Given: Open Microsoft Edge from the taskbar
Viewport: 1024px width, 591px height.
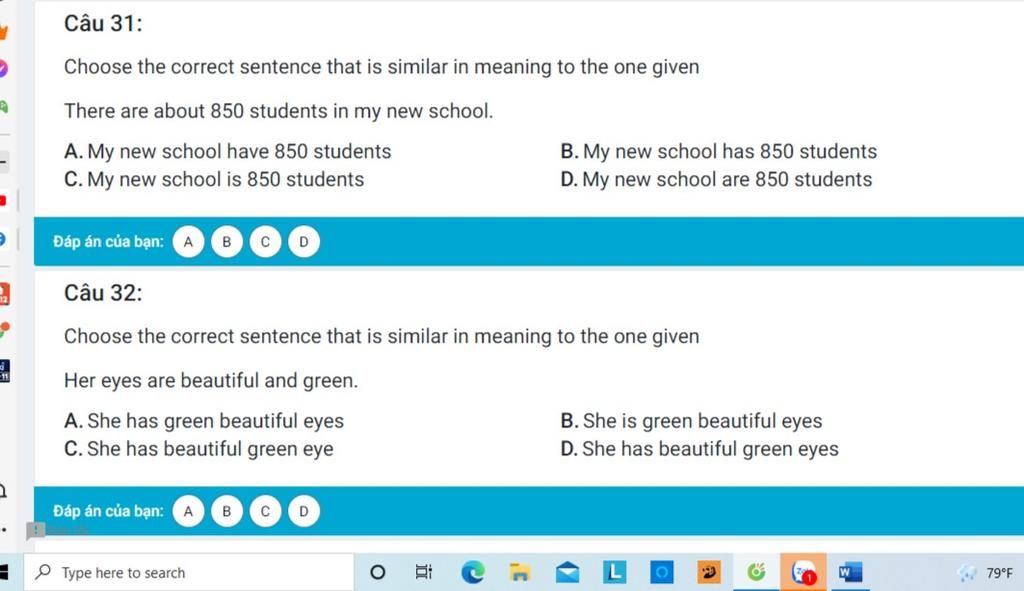Looking at the screenshot, I should click(473, 573).
